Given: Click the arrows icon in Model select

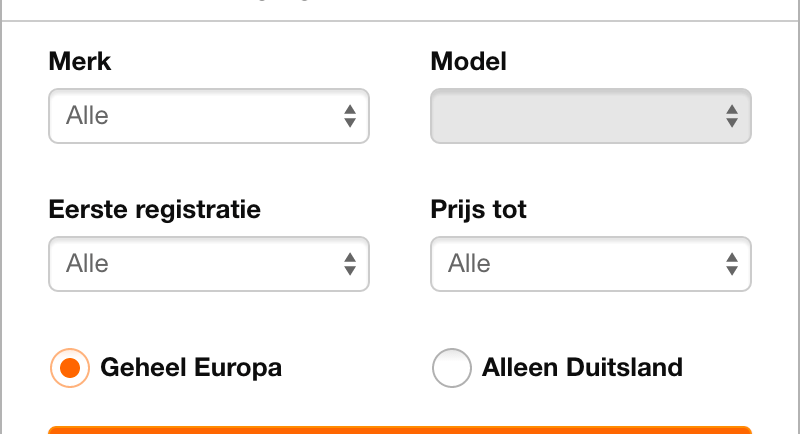Looking at the screenshot, I should (731, 116).
